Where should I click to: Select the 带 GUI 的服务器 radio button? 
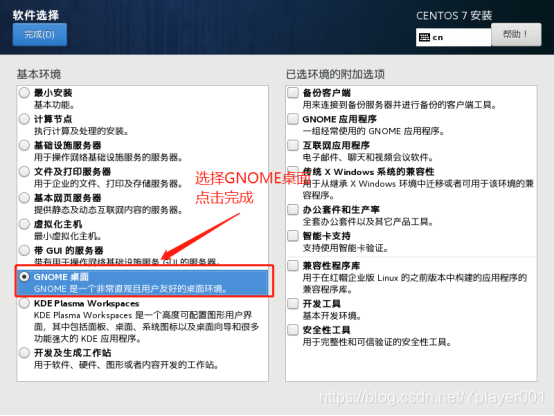point(24,251)
